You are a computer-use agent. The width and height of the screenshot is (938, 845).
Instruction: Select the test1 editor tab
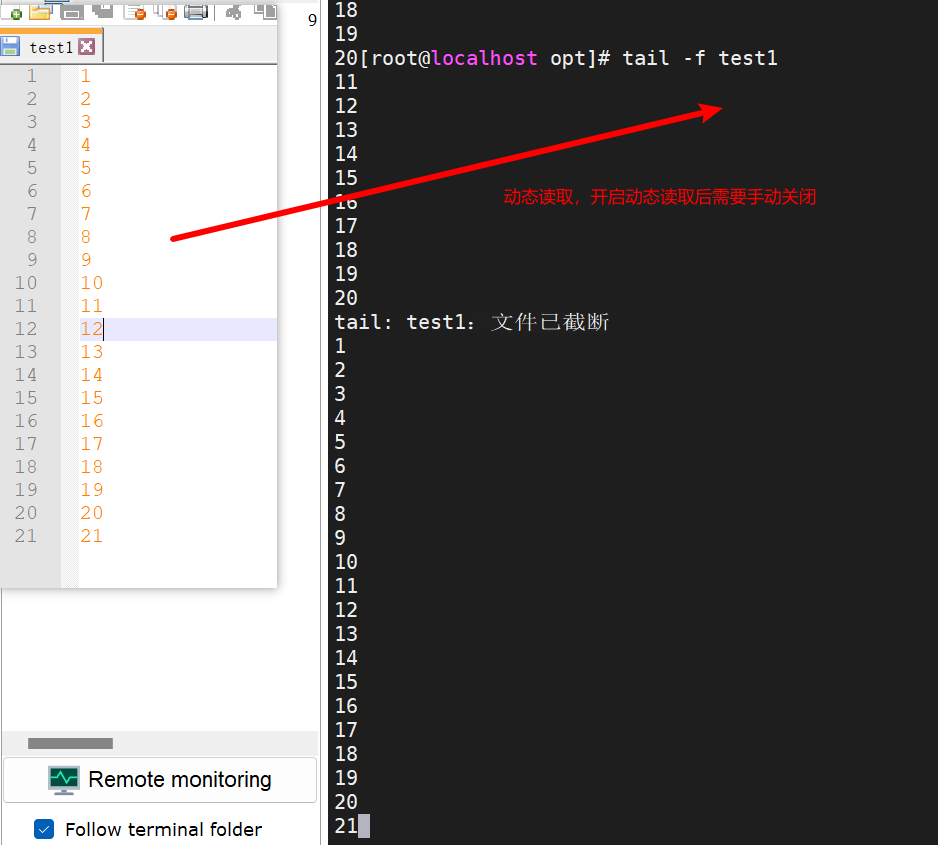[49, 46]
